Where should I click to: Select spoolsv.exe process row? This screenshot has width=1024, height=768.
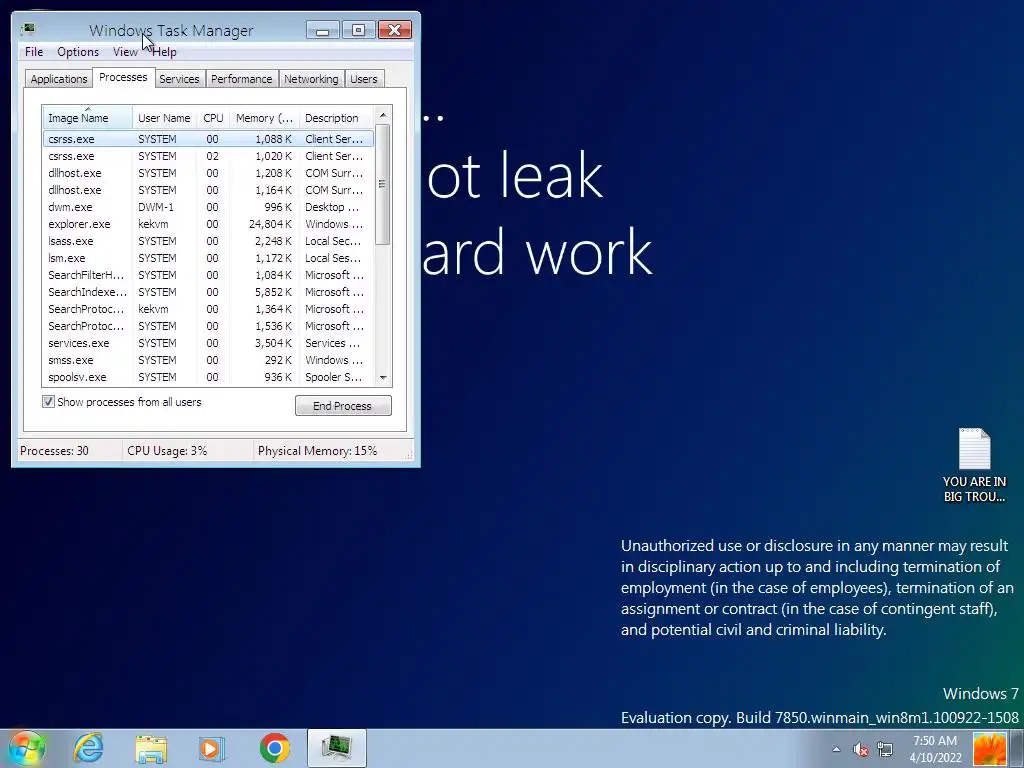(208, 377)
